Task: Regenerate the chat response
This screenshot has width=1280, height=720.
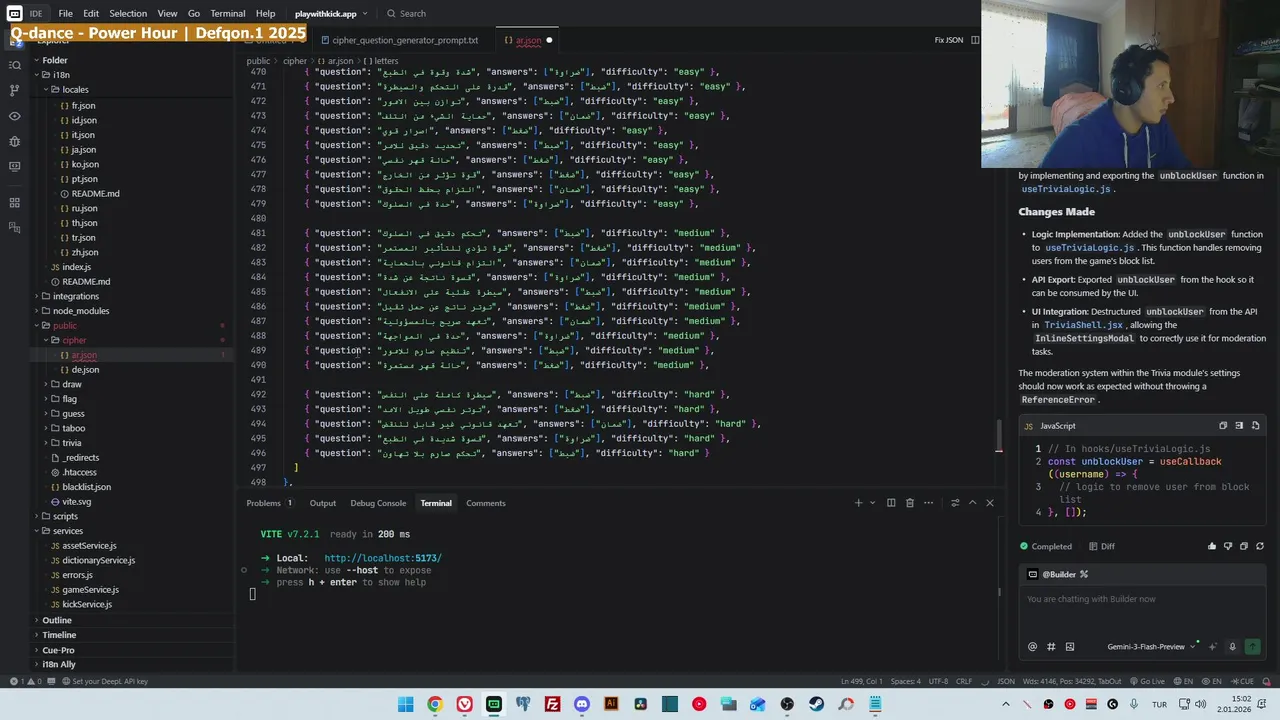Action: (1260, 546)
